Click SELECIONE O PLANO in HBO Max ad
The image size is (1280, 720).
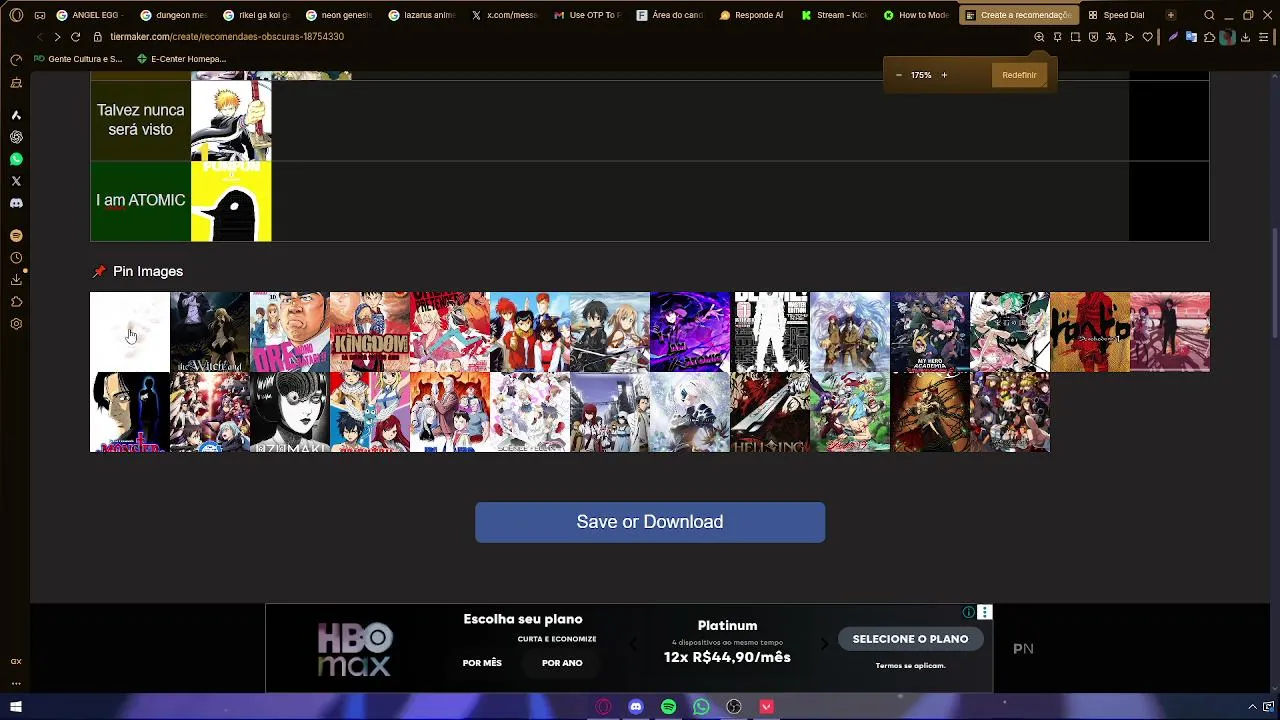(910, 639)
